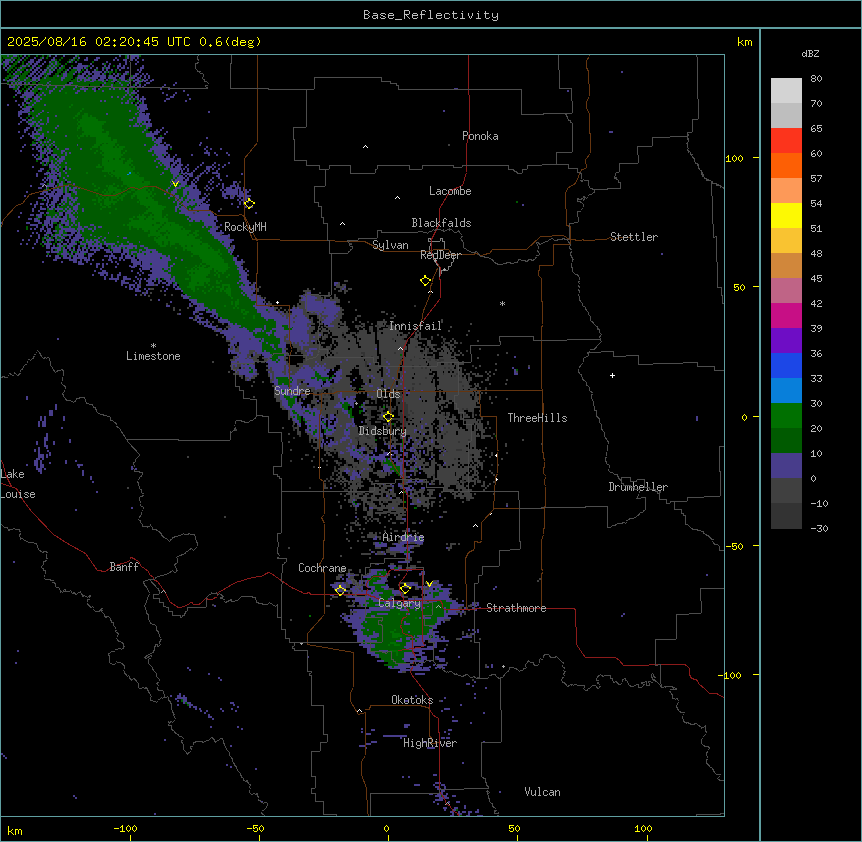This screenshot has width=862, height=842.
Task: Click the 80 value on the dBZ legend
Action: [816, 79]
